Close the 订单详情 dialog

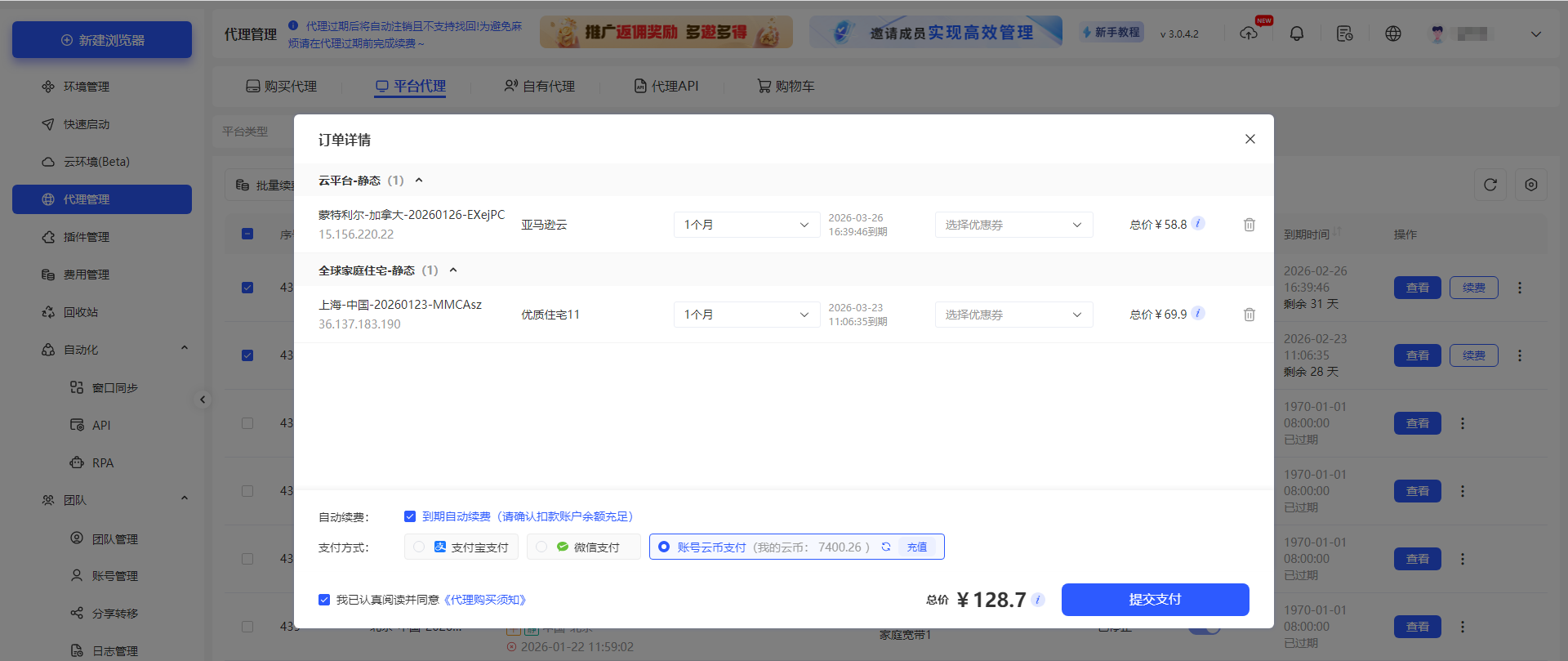1250,139
